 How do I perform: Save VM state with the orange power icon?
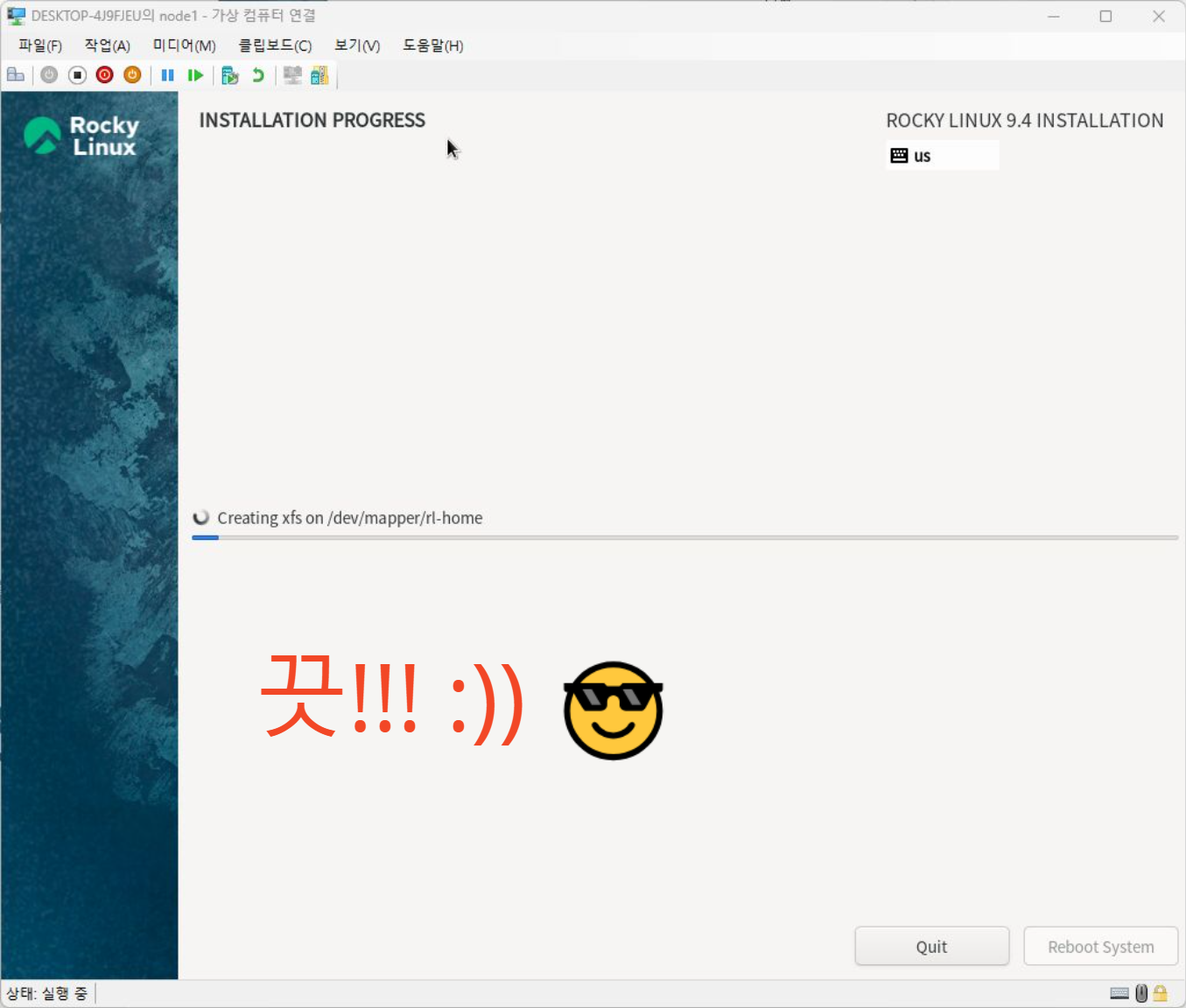tap(132, 75)
